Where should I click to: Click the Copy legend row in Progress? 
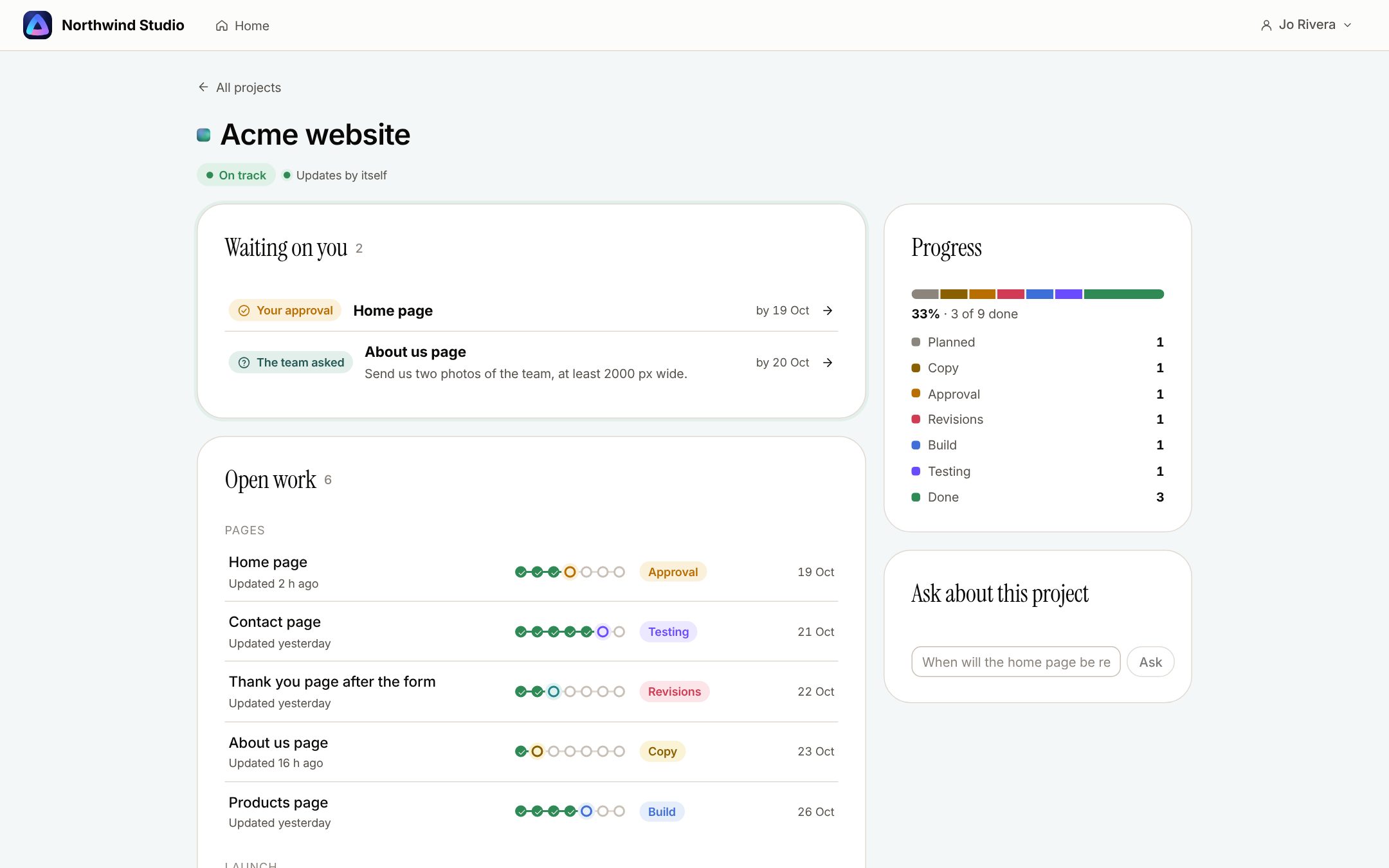pos(1038,368)
